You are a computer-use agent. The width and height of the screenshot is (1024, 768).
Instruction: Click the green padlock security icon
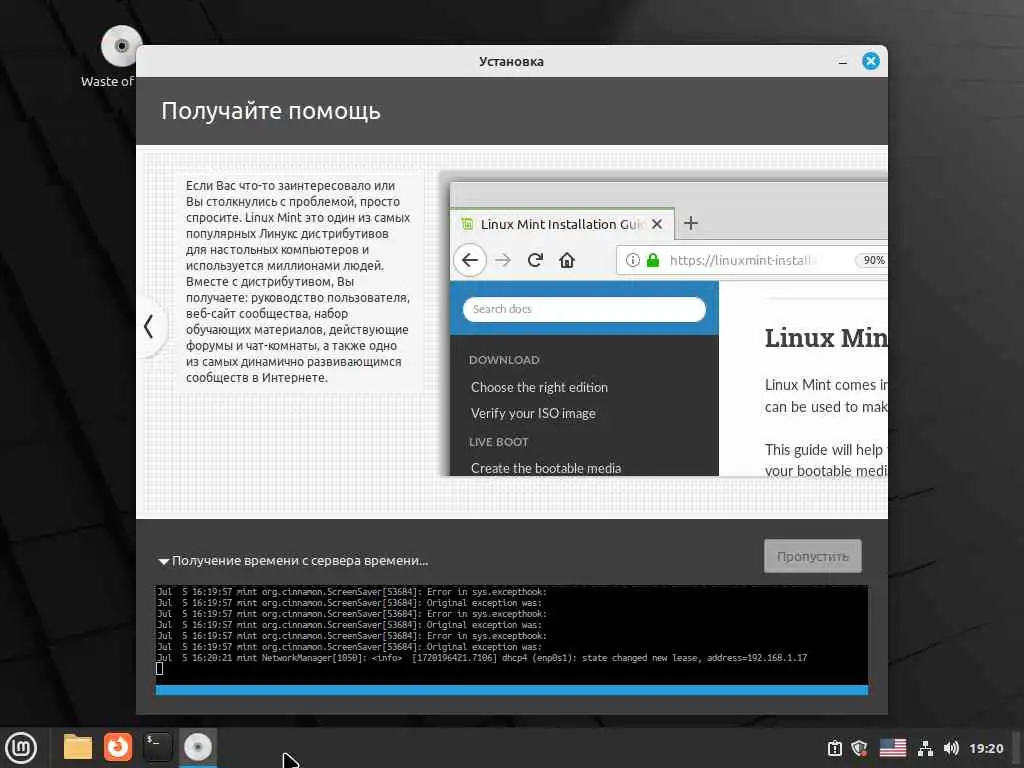coord(652,260)
